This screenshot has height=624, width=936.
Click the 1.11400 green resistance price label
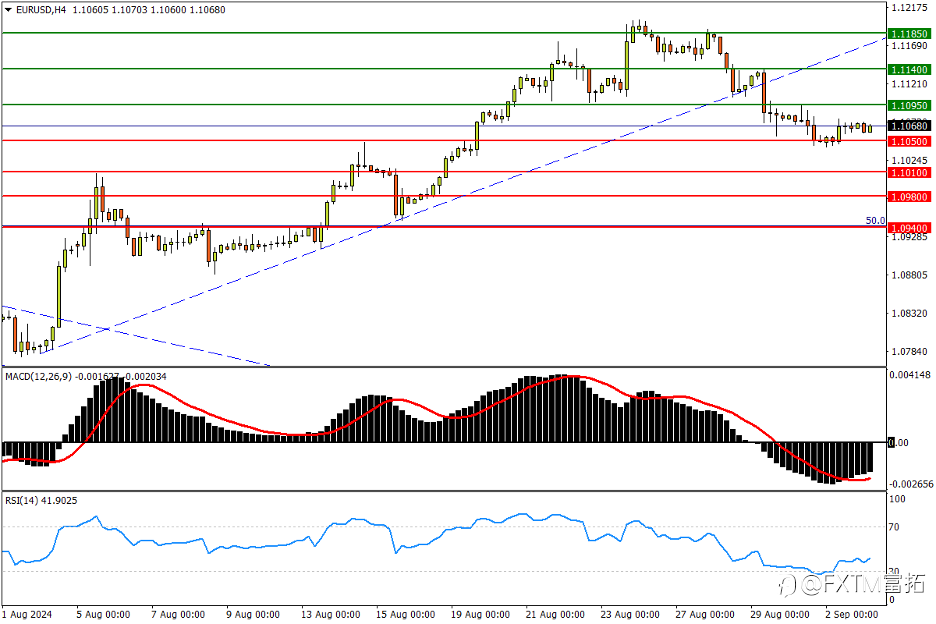click(909, 70)
